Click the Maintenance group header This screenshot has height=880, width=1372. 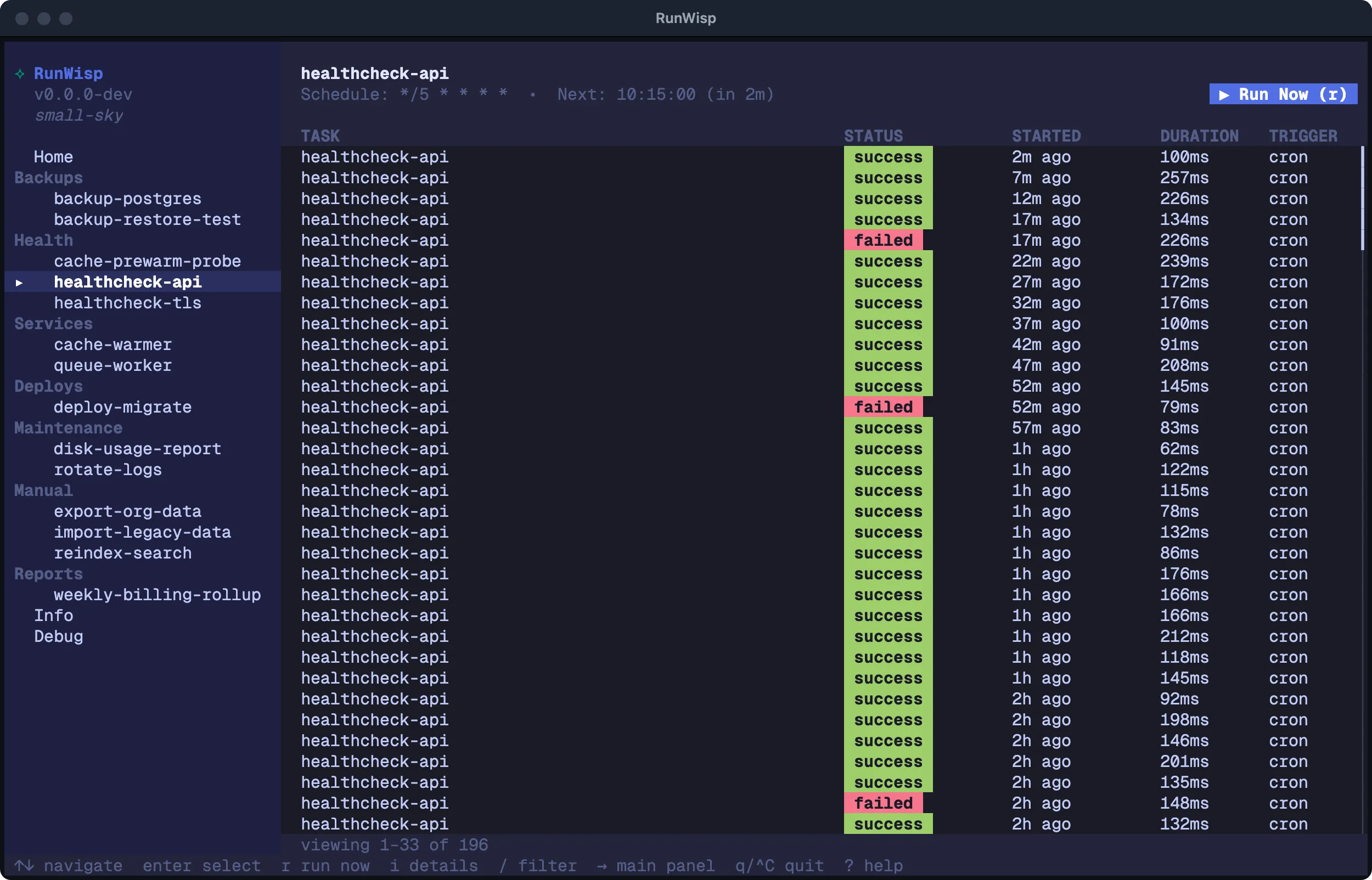(x=68, y=428)
